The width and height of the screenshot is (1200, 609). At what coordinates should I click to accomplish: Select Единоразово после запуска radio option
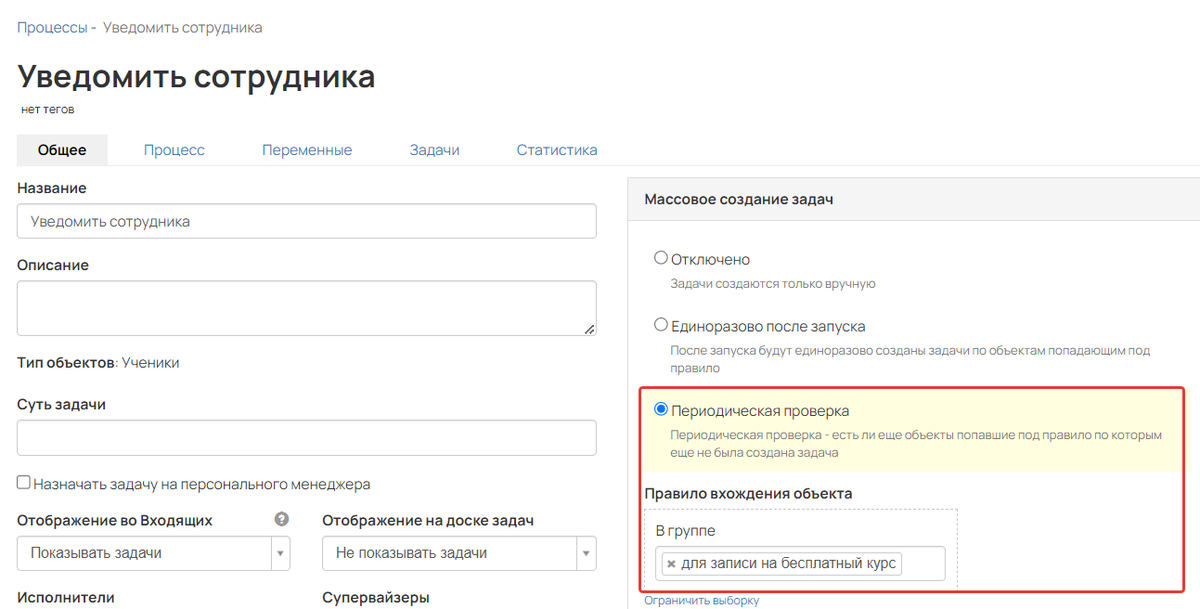point(660,325)
